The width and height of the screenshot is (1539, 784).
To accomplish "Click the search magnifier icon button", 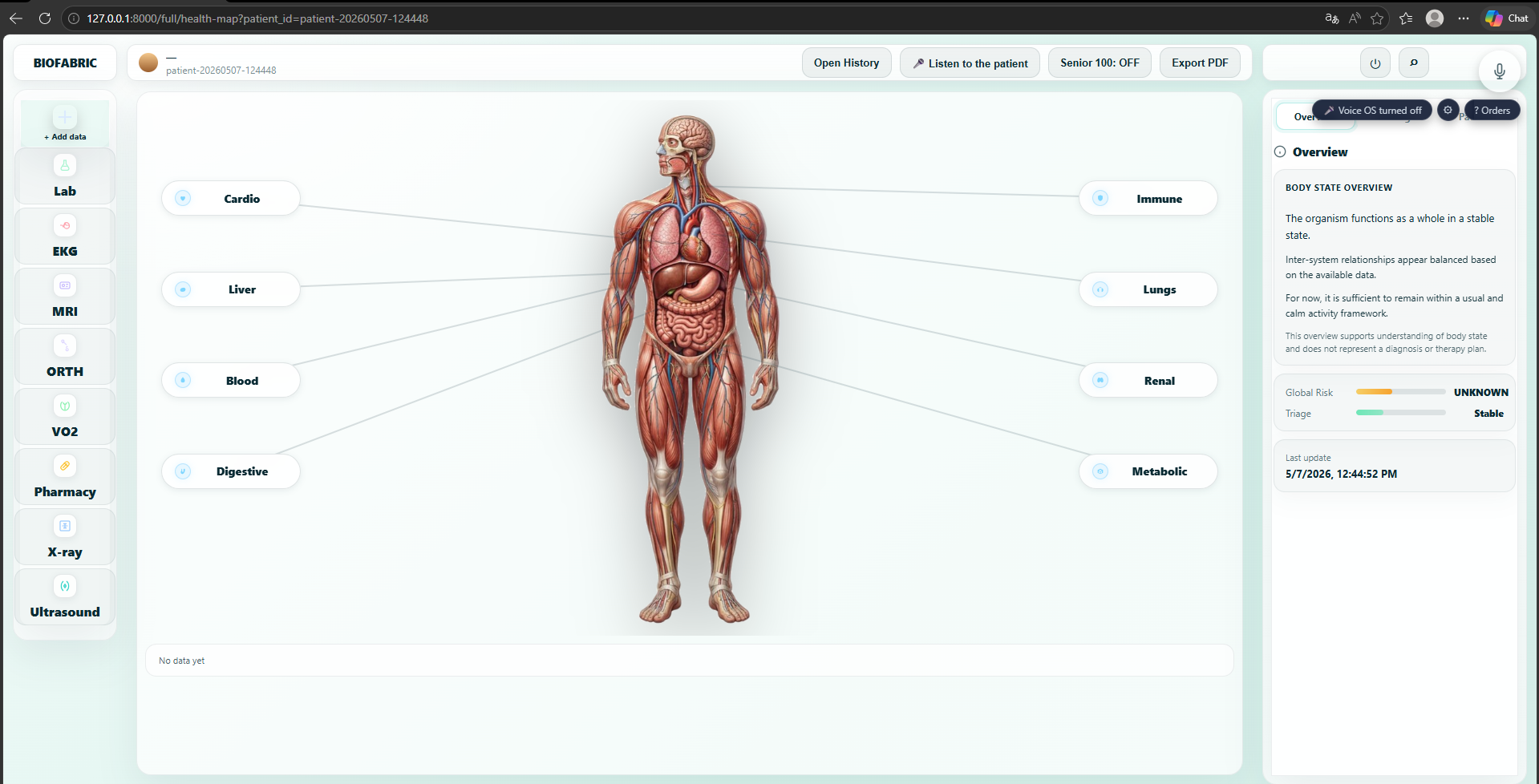I will click(1414, 63).
